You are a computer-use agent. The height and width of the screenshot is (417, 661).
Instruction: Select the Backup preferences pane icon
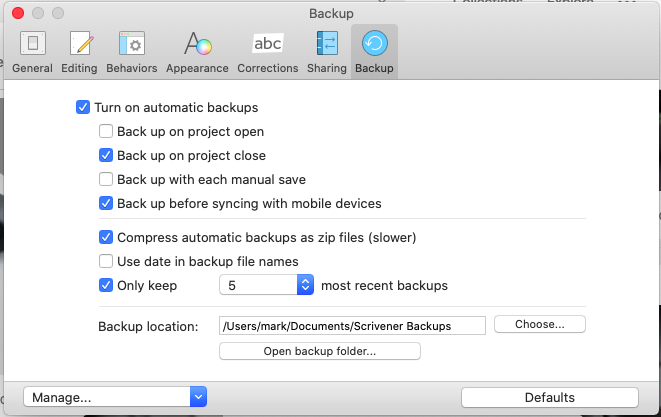tap(374, 51)
